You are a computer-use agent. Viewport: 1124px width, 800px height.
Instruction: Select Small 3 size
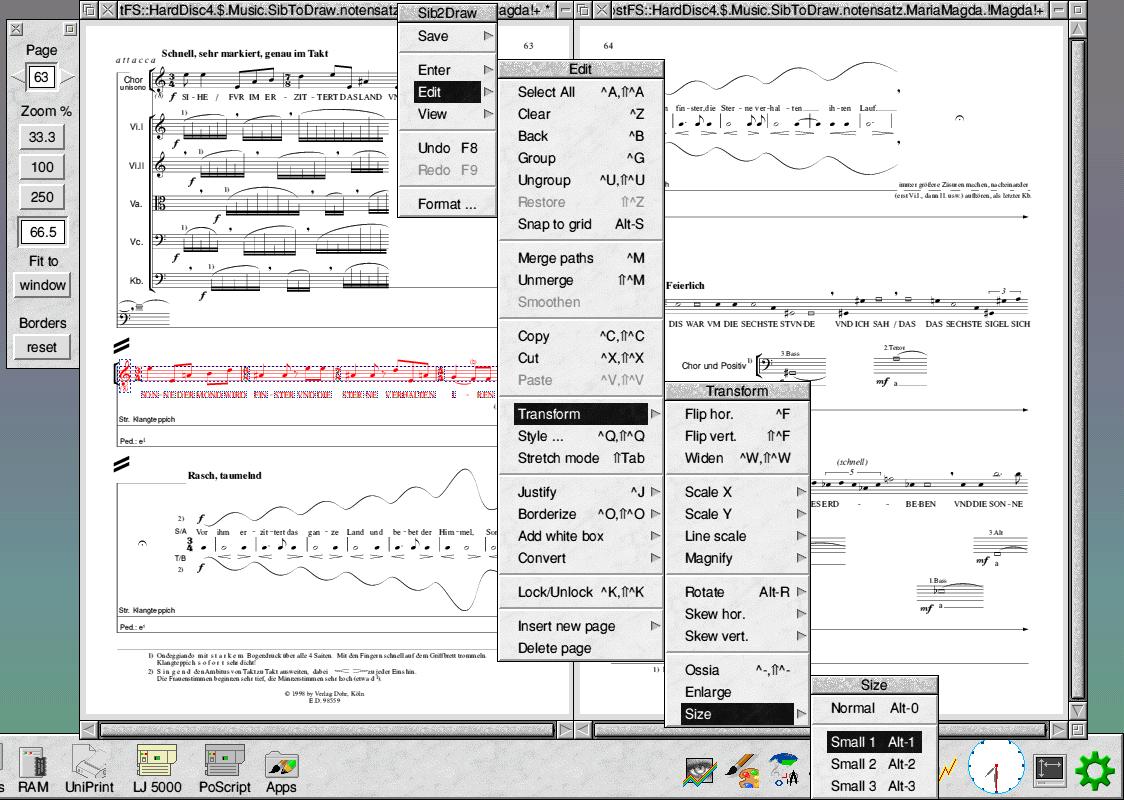[875, 786]
